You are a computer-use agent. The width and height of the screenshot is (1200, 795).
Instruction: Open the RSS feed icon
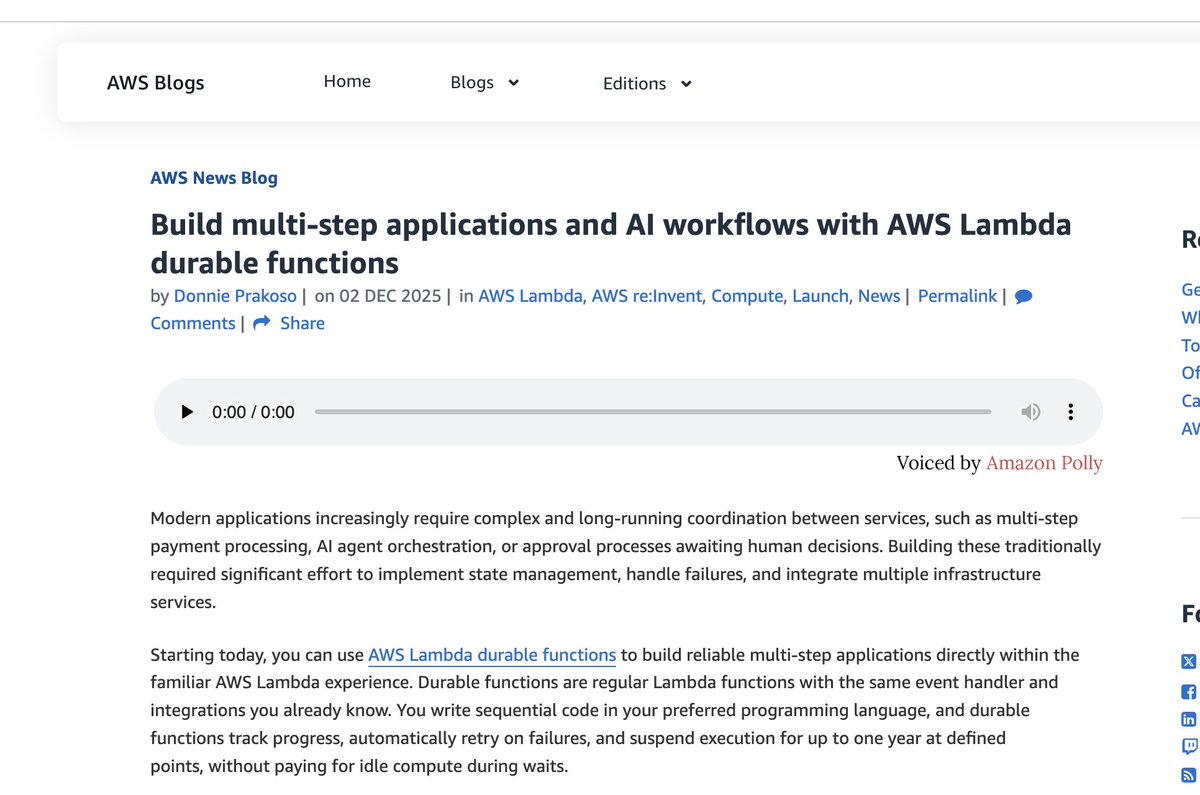pos(1188,774)
